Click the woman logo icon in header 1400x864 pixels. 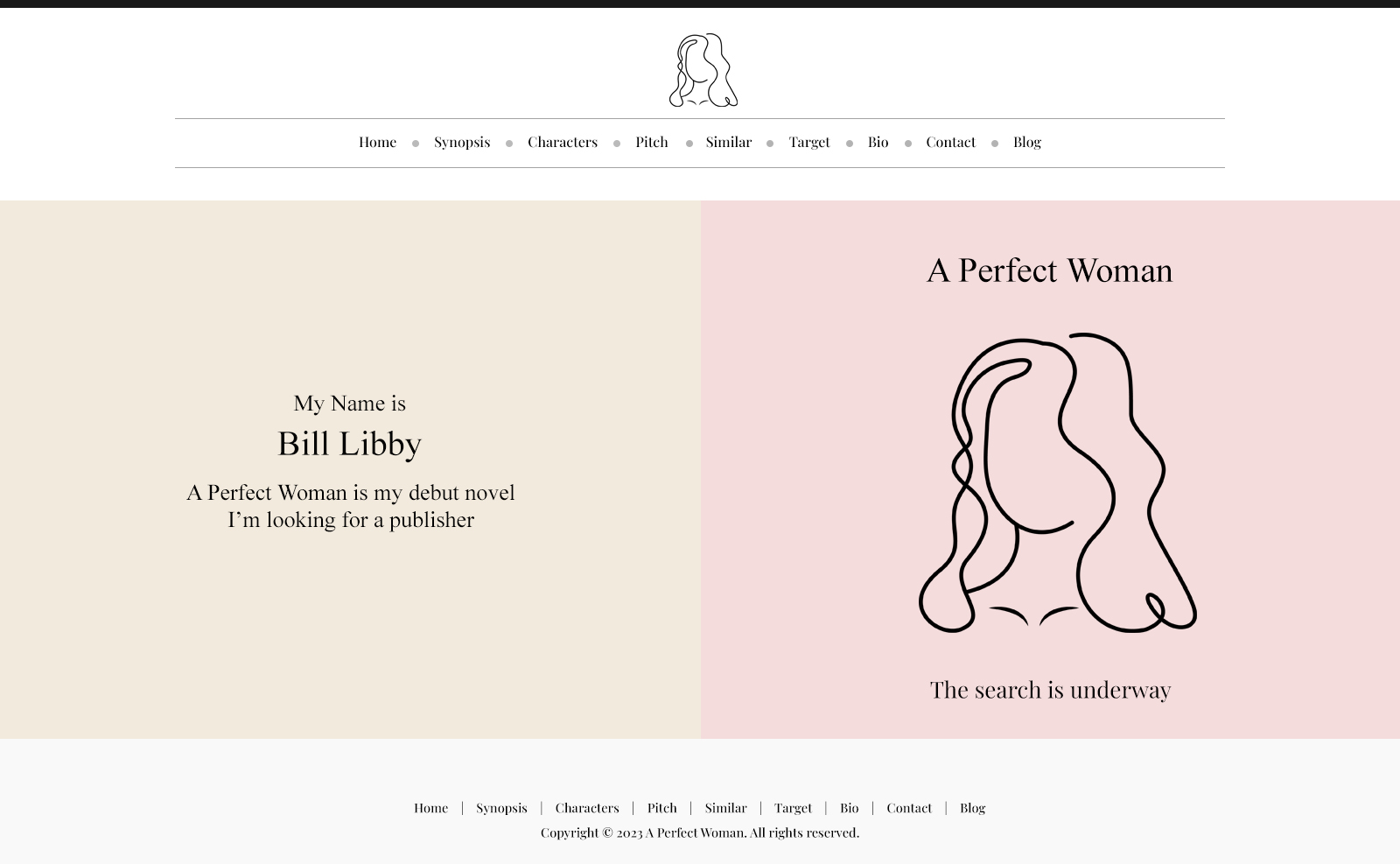click(703, 70)
